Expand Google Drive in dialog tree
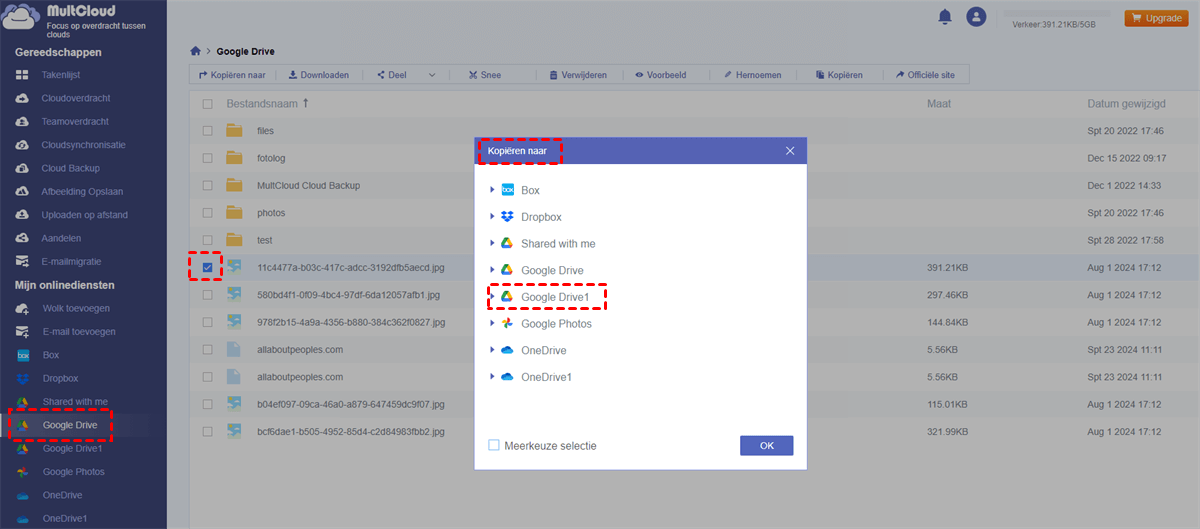Screen dimensions: 1200x529 (492, 270)
